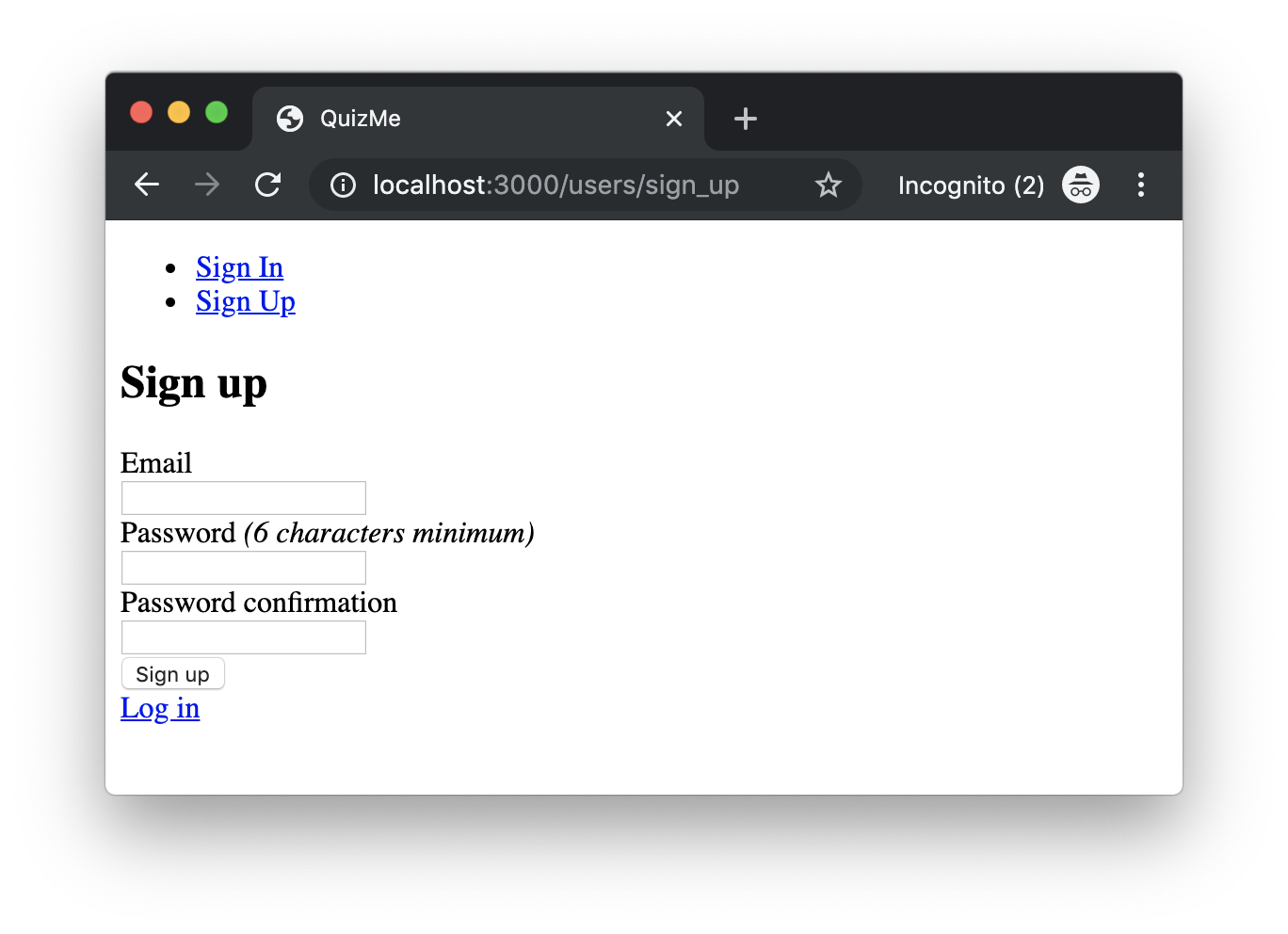Image resolution: width=1288 pixels, height=934 pixels.
Task: Focus the Password confirmation field
Action: [244, 637]
